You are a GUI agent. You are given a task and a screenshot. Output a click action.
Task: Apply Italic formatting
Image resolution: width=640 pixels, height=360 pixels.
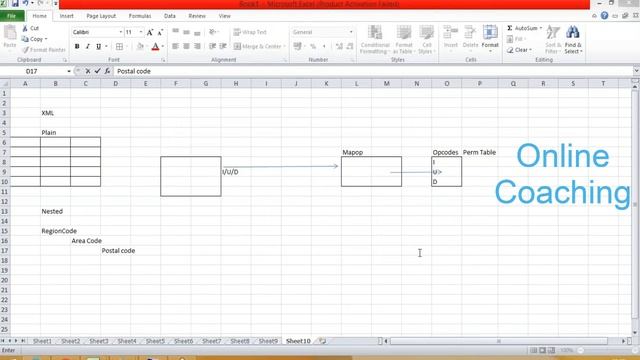(x=87, y=47)
